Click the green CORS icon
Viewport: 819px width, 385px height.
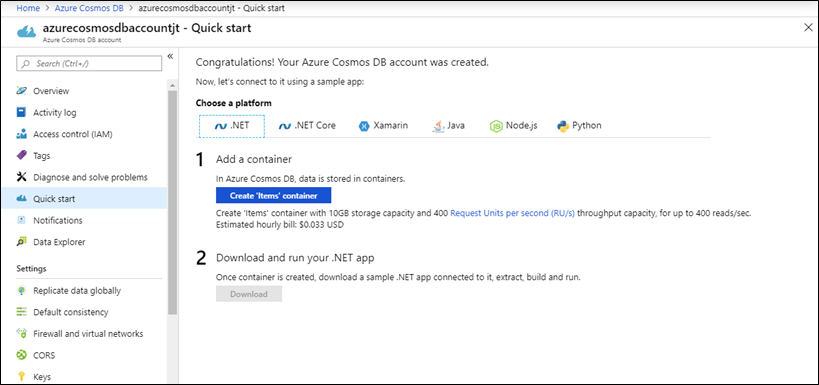pos(21,355)
